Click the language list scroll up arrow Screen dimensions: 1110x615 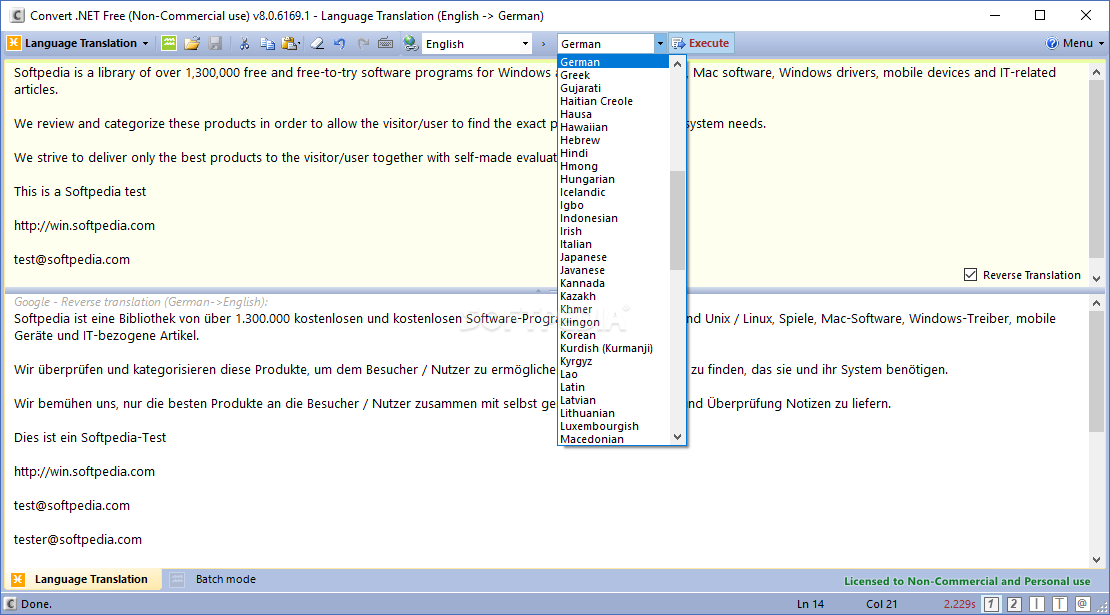coord(677,64)
